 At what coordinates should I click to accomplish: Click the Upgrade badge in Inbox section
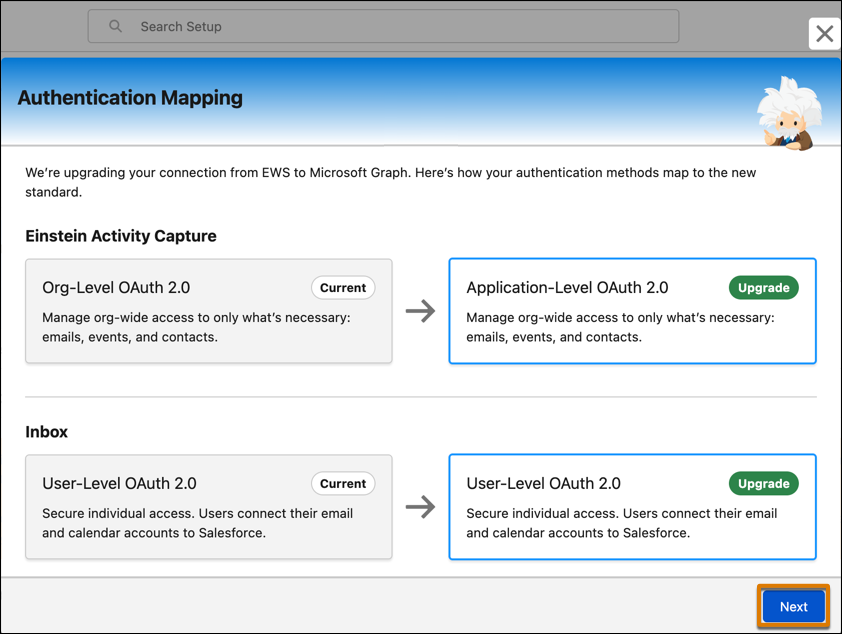coord(763,484)
